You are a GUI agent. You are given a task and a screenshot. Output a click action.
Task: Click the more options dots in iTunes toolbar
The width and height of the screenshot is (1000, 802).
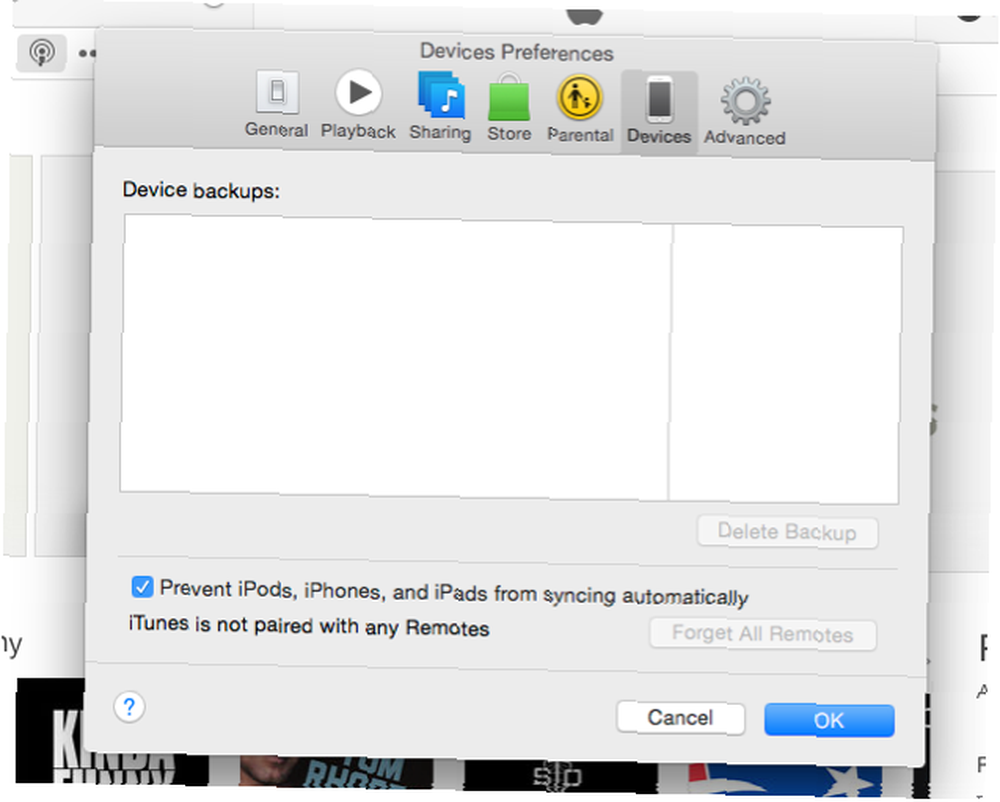[x=87, y=54]
